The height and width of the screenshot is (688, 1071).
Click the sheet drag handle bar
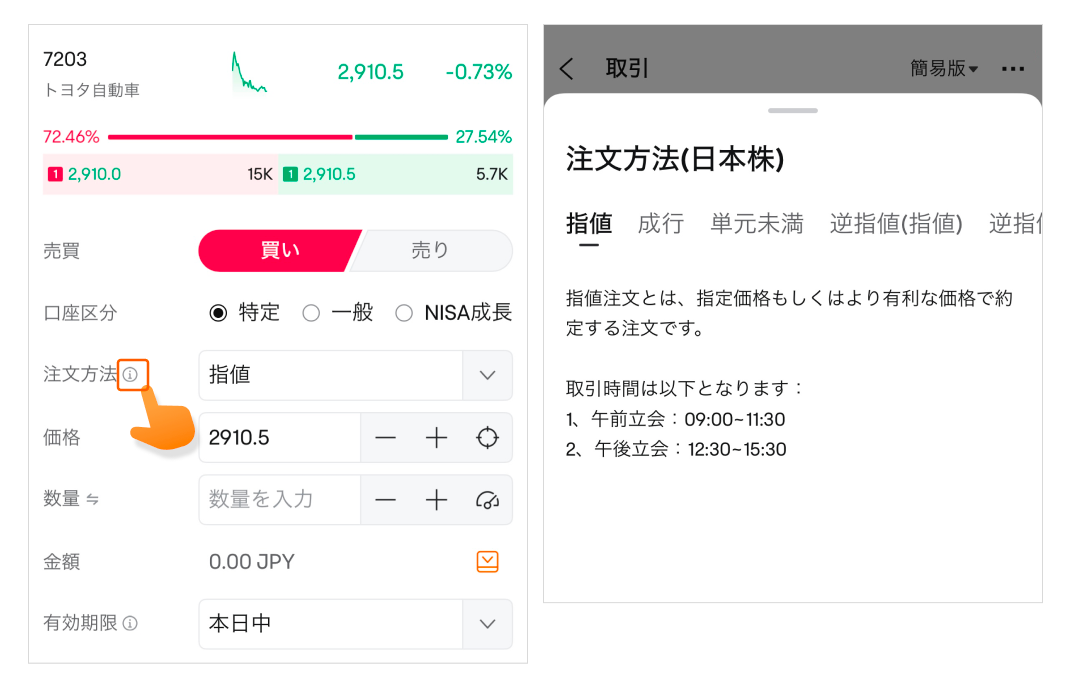[x=793, y=109]
